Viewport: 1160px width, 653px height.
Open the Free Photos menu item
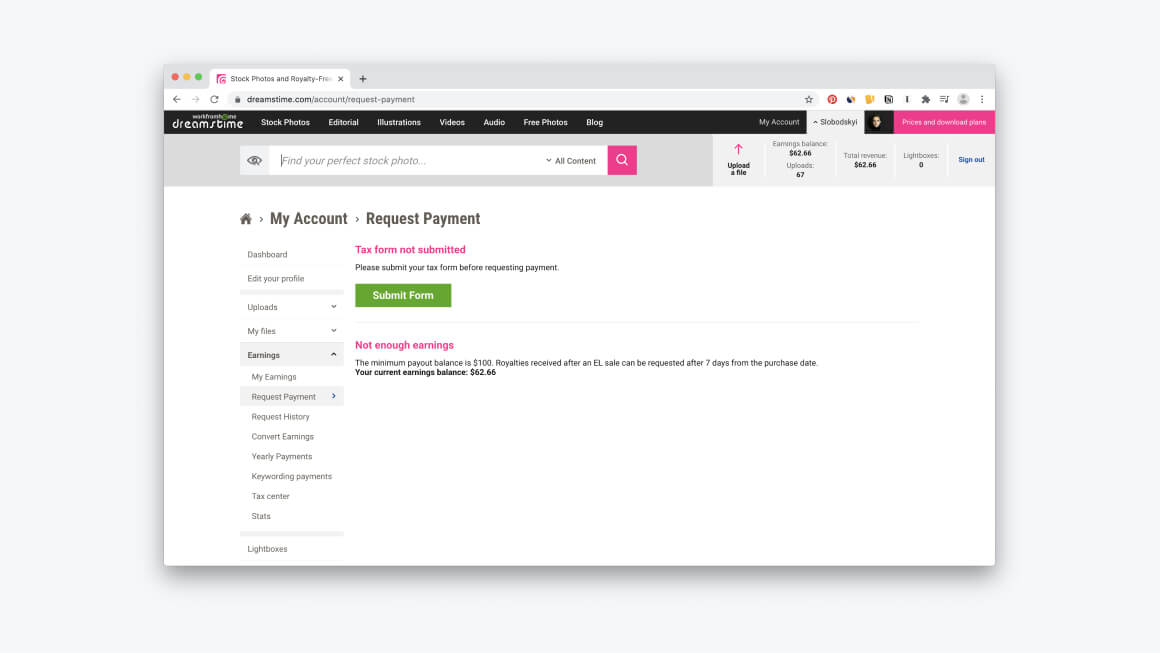(x=545, y=122)
